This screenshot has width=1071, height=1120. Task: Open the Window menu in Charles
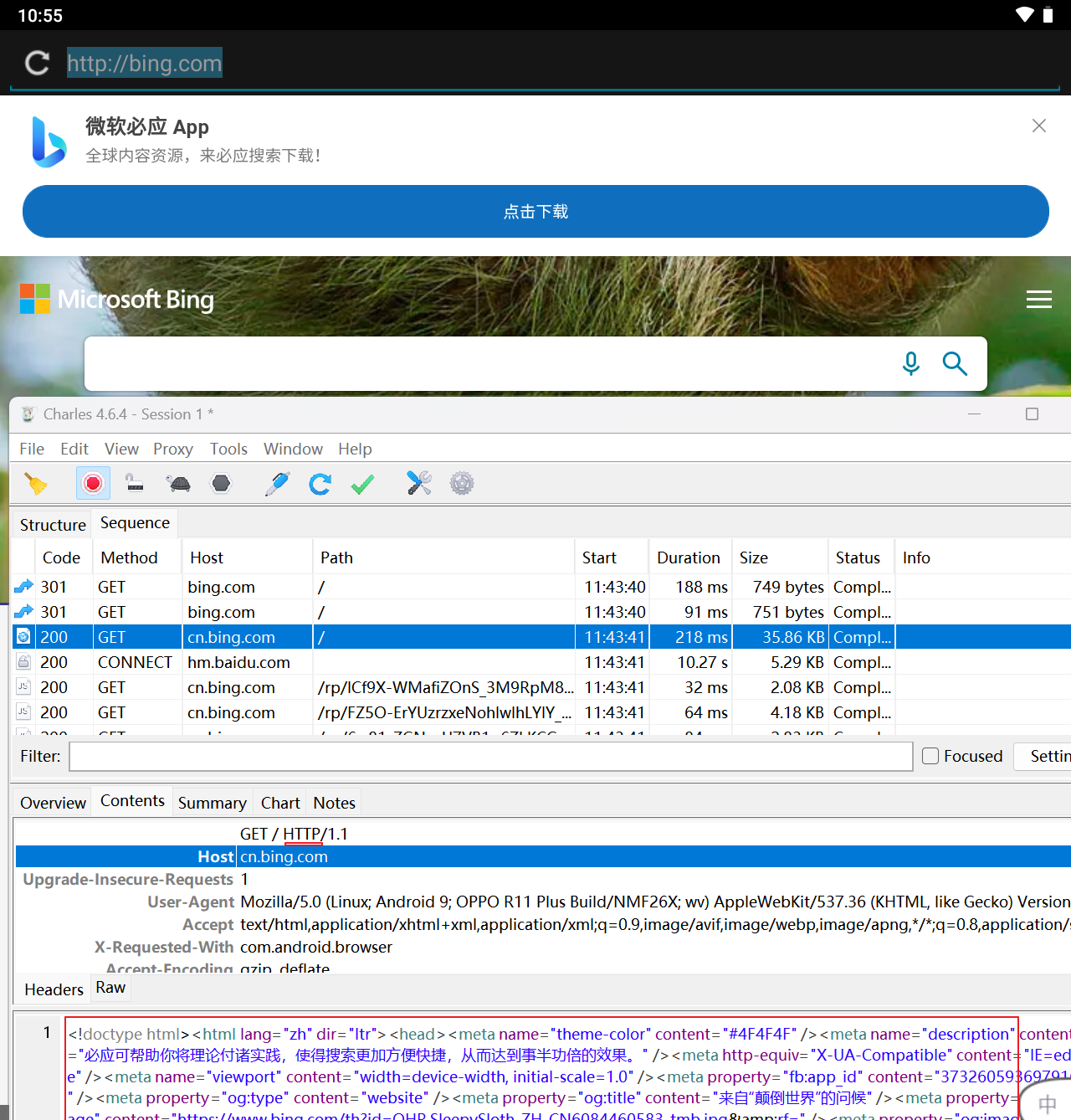coord(293,449)
